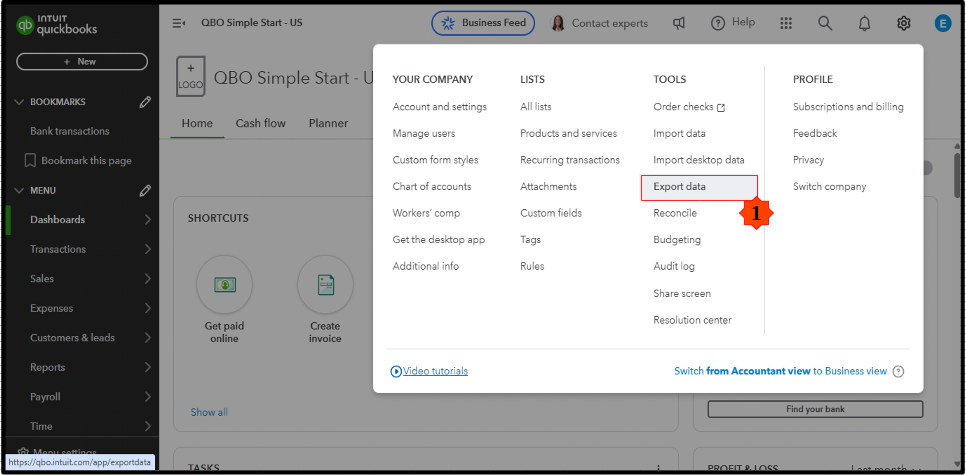Expand the Sales submenu
The width and height of the screenshot is (966, 475).
click(x=147, y=279)
